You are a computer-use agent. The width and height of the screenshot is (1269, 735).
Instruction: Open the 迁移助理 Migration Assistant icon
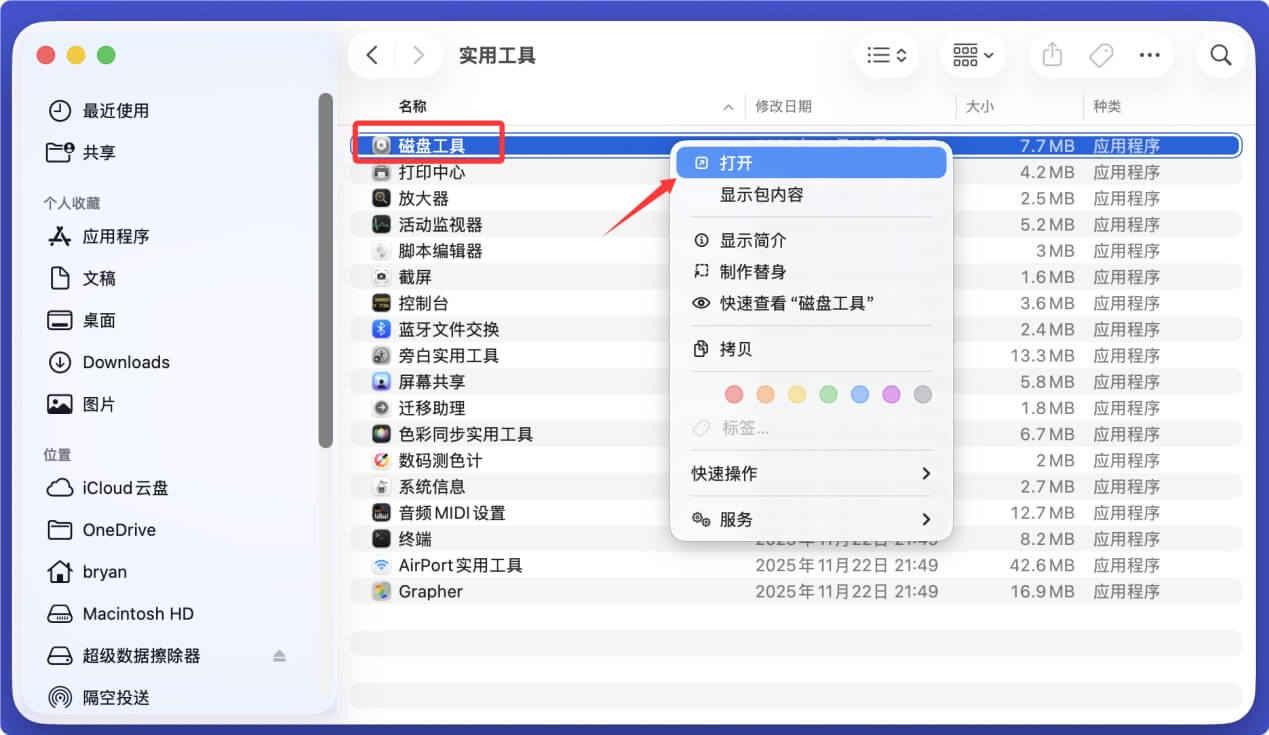coord(381,407)
